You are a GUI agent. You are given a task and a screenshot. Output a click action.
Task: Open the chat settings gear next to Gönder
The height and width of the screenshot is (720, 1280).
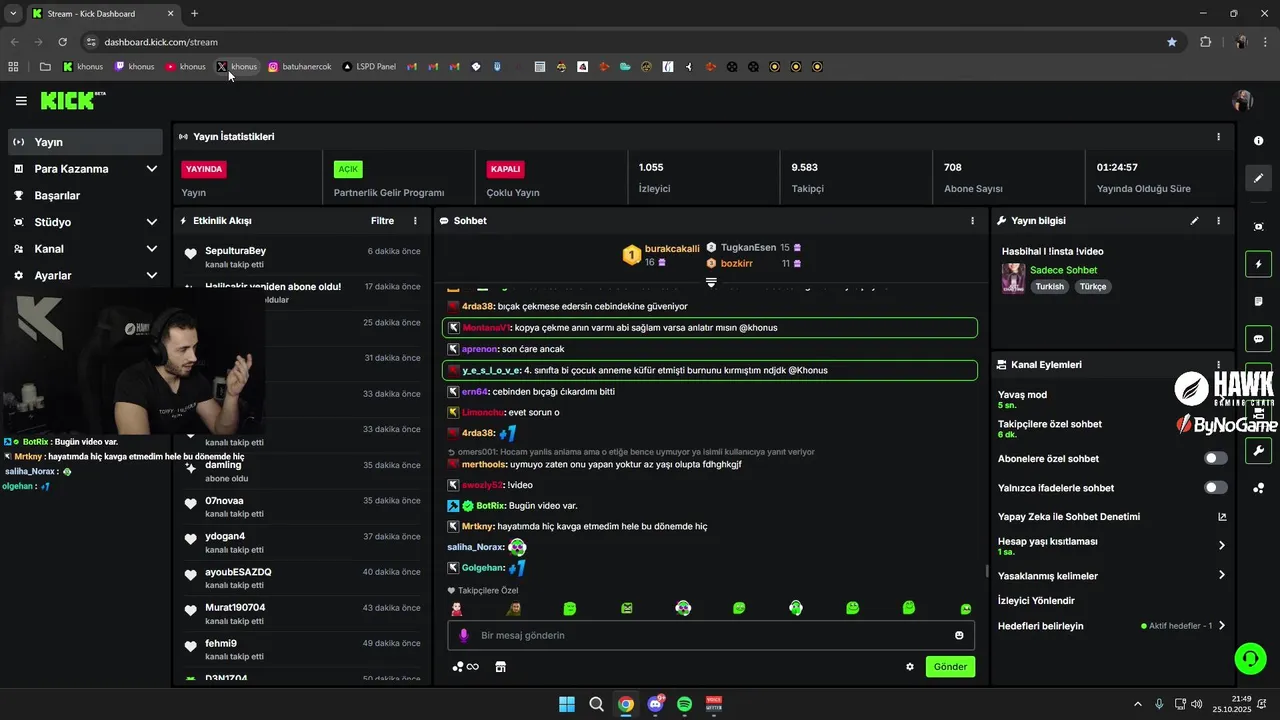pos(910,667)
